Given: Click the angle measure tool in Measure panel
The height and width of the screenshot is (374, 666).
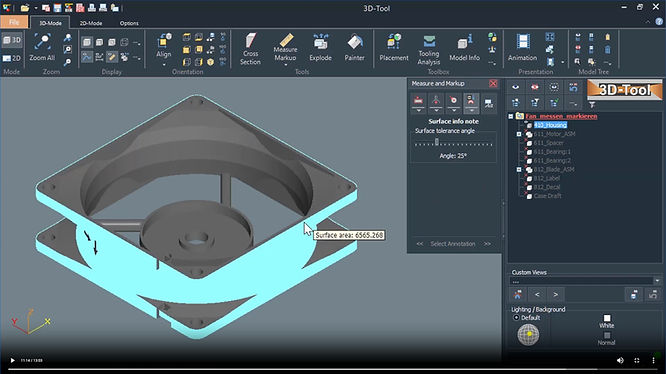Looking at the screenshot, I should coord(436,101).
